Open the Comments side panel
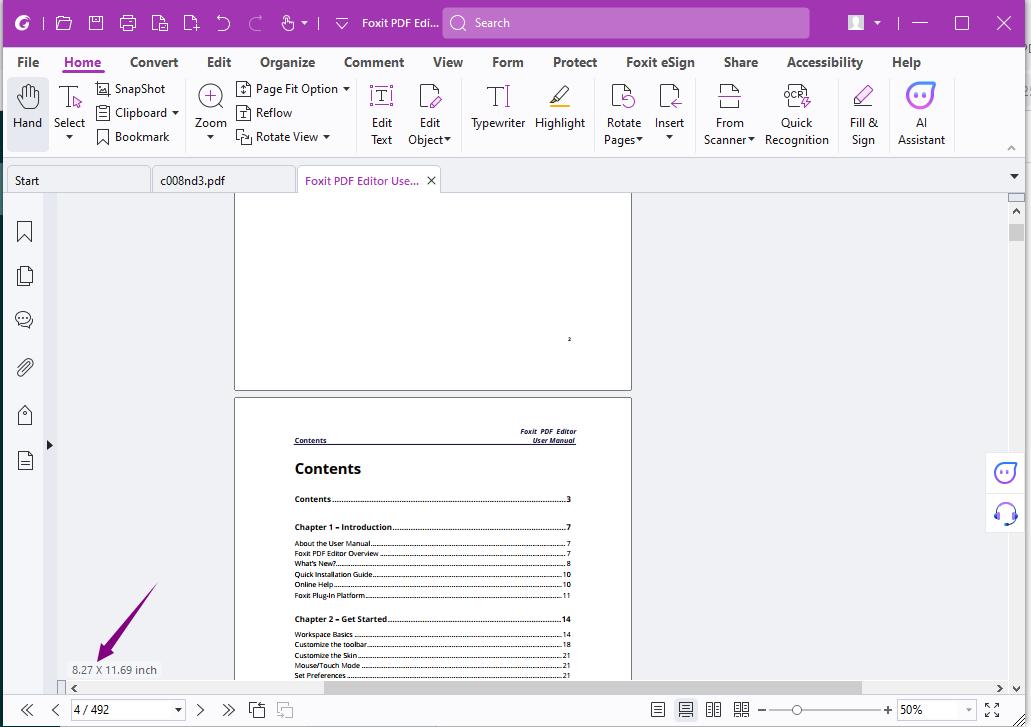1031x727 pixels. click(x=24, y=320)
